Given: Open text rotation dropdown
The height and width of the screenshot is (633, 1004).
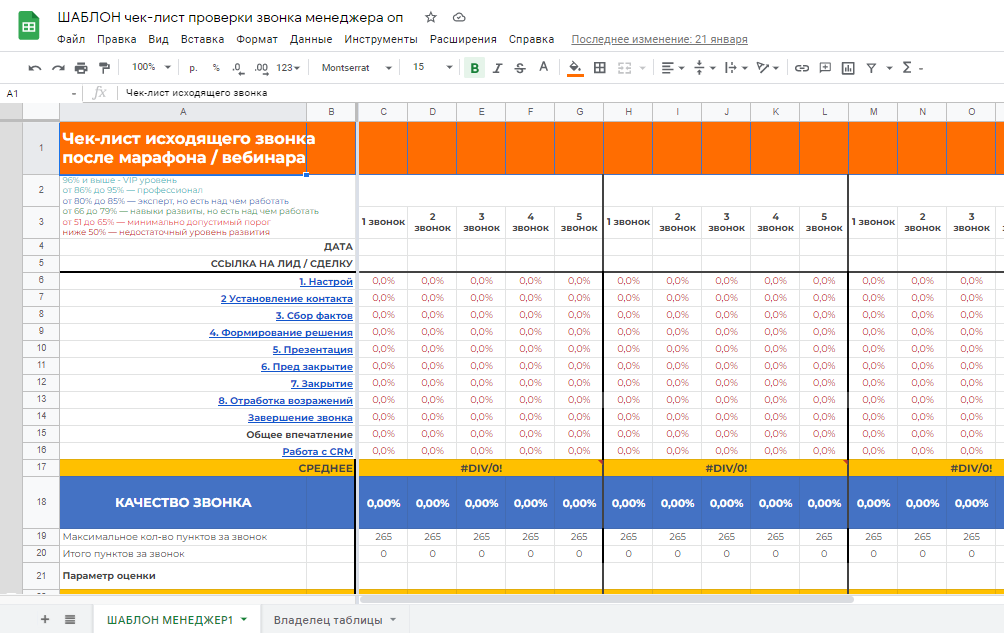Looking at the screenshot, I should point(767,68).
